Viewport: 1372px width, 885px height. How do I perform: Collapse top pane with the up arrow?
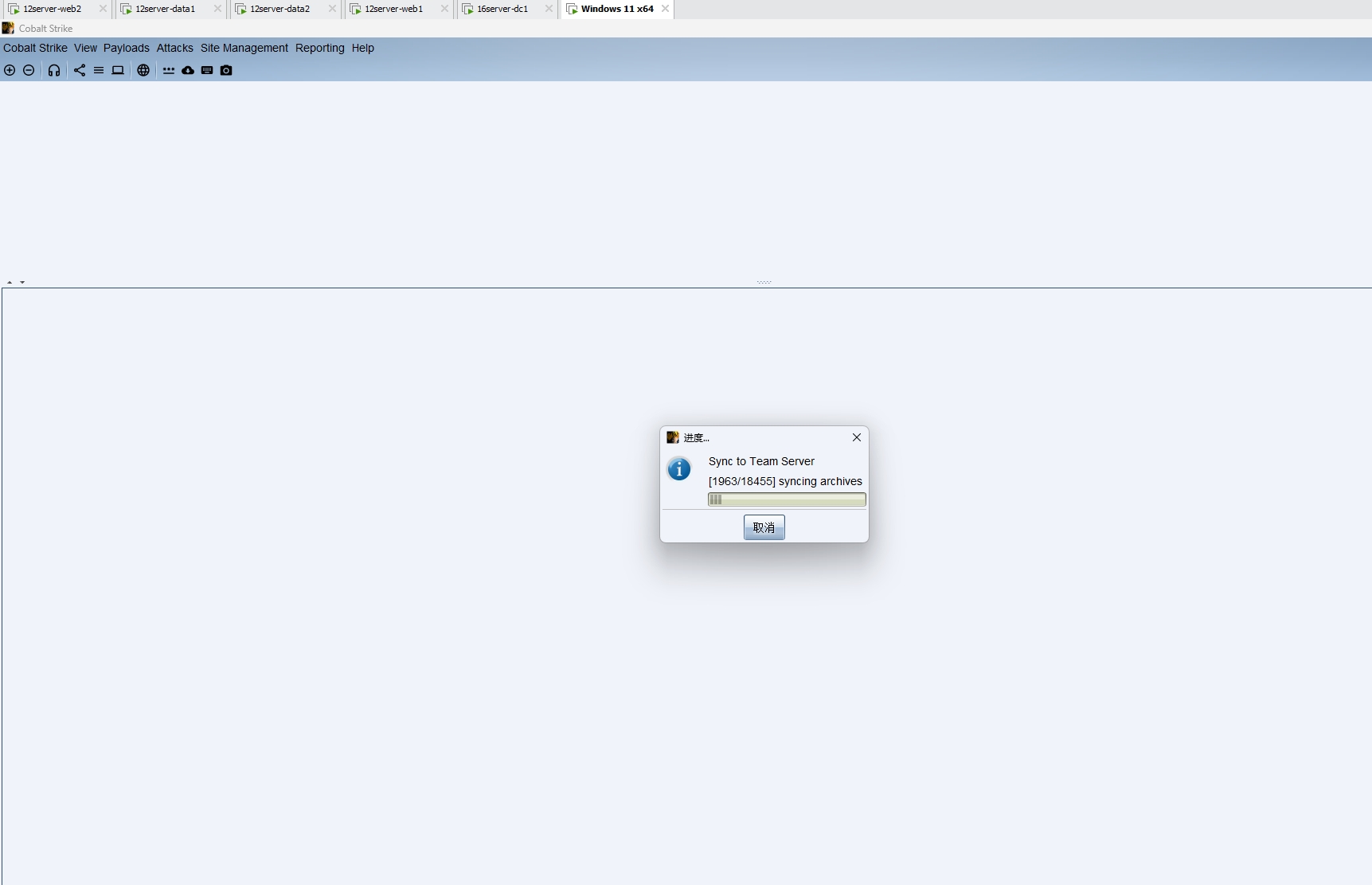(x=10, y=282)
